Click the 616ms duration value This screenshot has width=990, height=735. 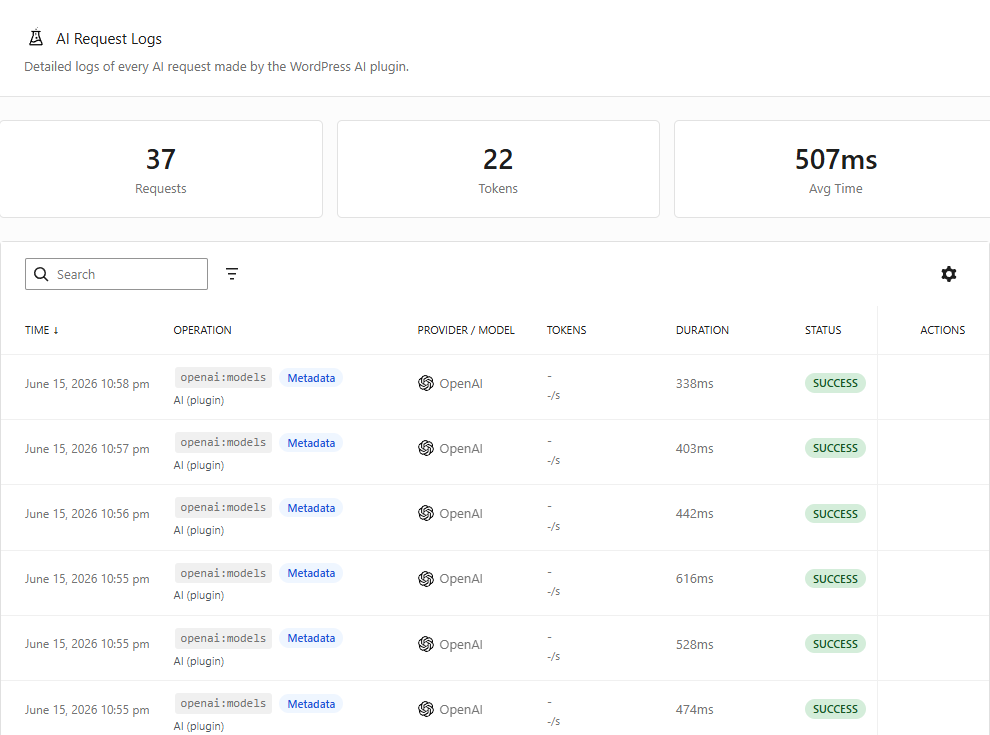pos(695,578)
